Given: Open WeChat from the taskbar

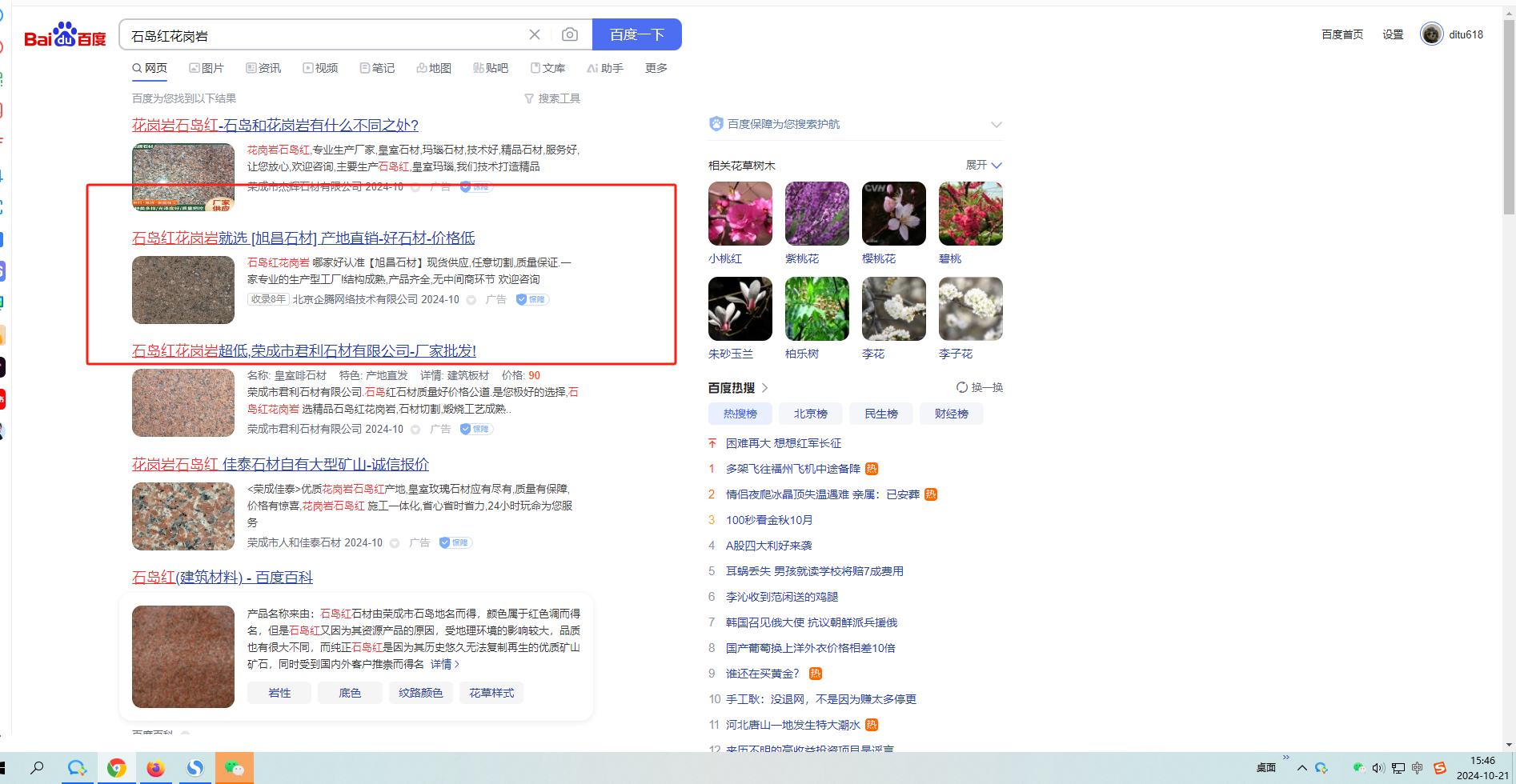Looking at the screenshot, I should [x=235, y=768].
